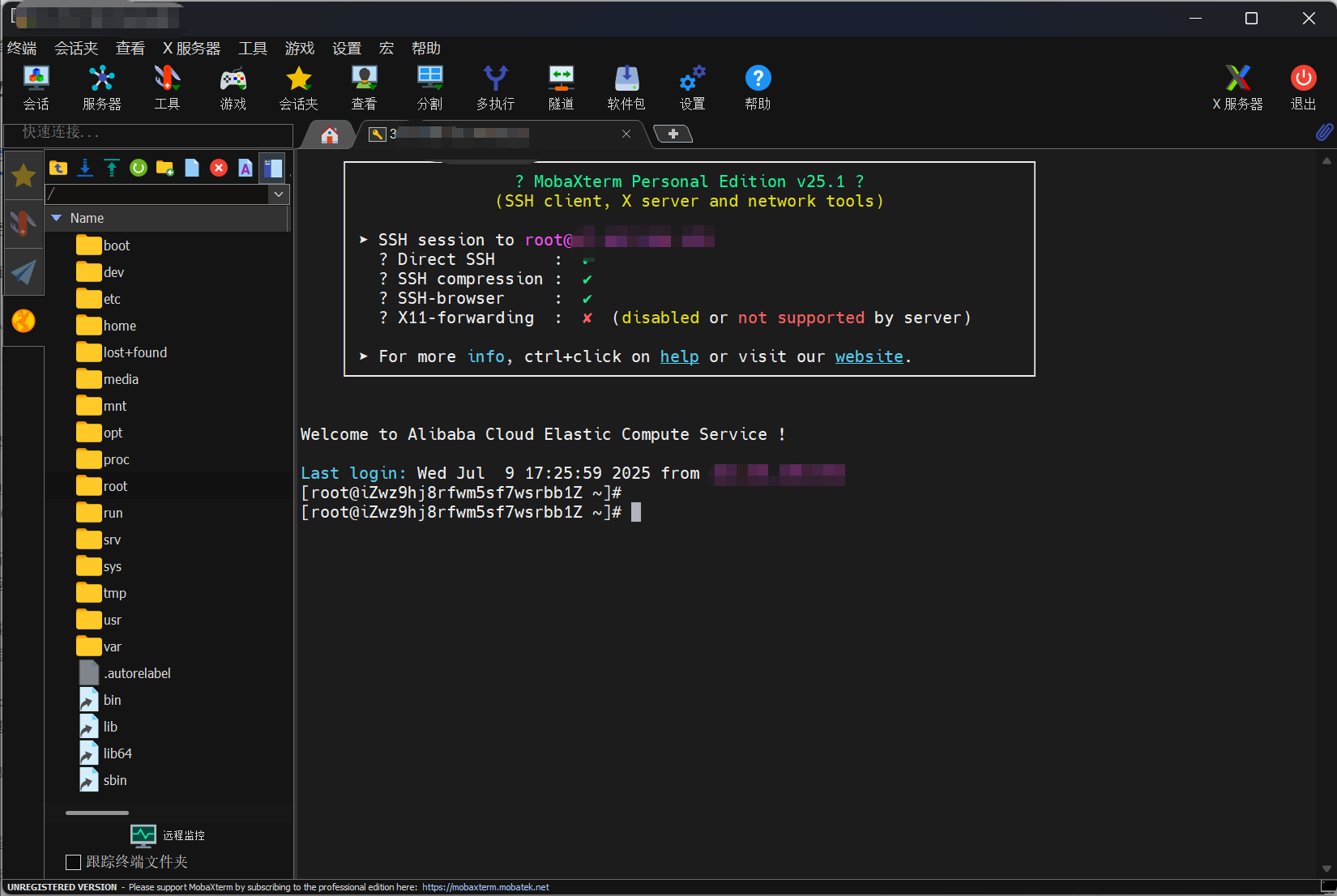
Task: Toggle the SFTP panel split view
Action: (272, 168)
